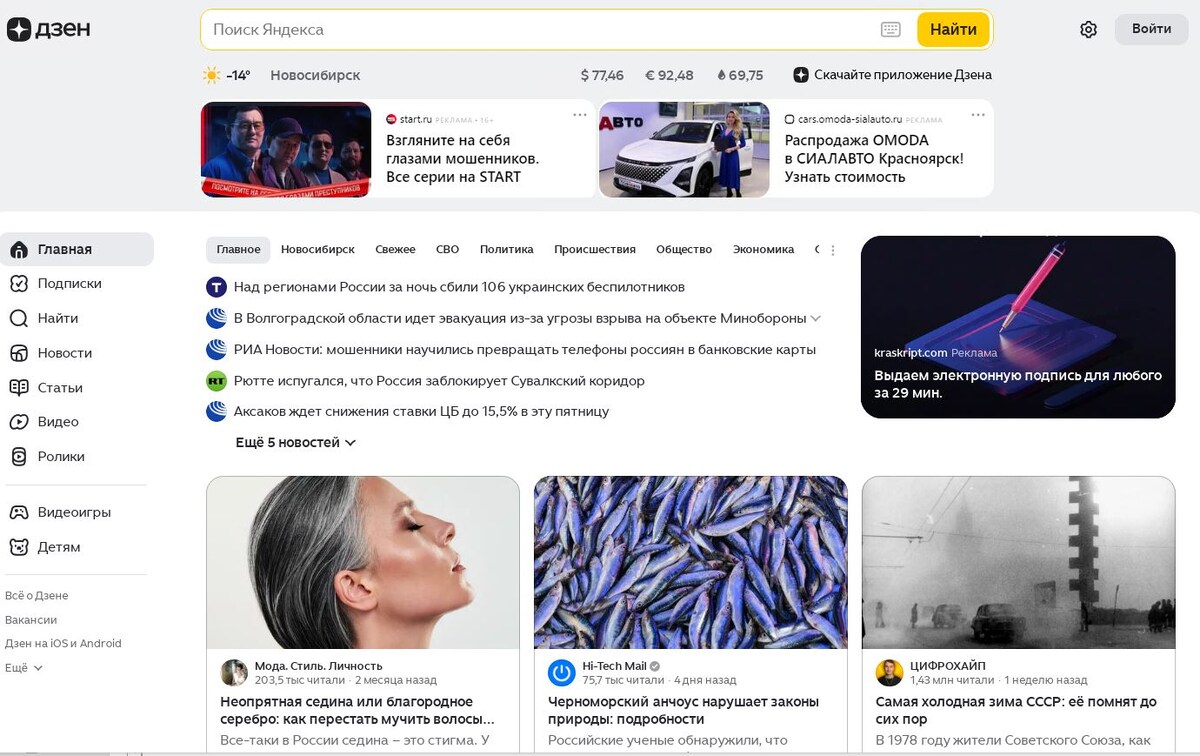Click Найти magnifier icon in sidebar
Image resolution: width=1200 pixels, height=756 pixels.
coord(19,318)
